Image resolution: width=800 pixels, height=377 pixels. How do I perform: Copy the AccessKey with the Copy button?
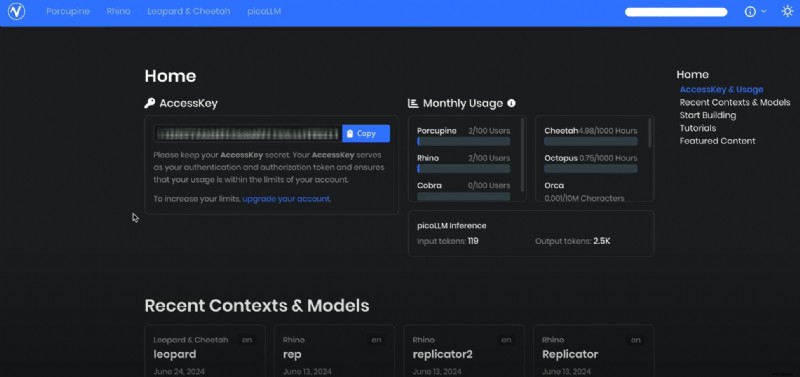pyautogui.click(x=366, y=134)
